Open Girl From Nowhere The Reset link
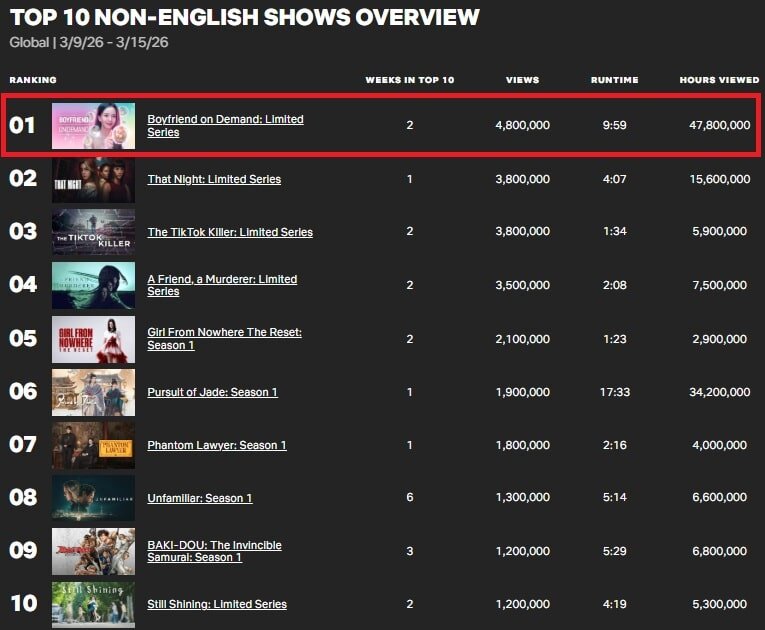Image resolution: width=765 pixels, height=630 pixels. coord(224,339)
